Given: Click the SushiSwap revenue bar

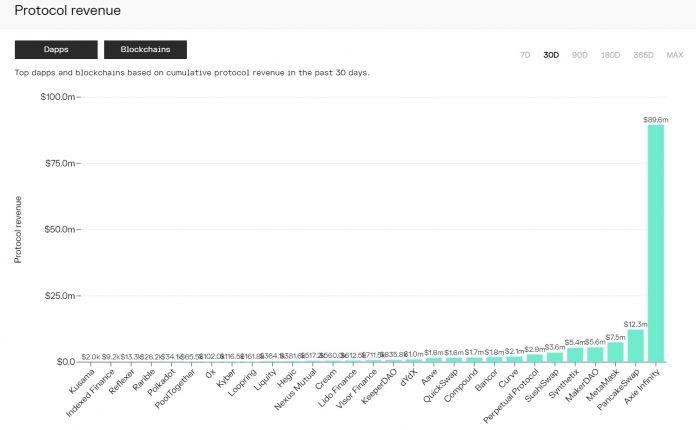Looking at the screenshot, I should (555, 357).
